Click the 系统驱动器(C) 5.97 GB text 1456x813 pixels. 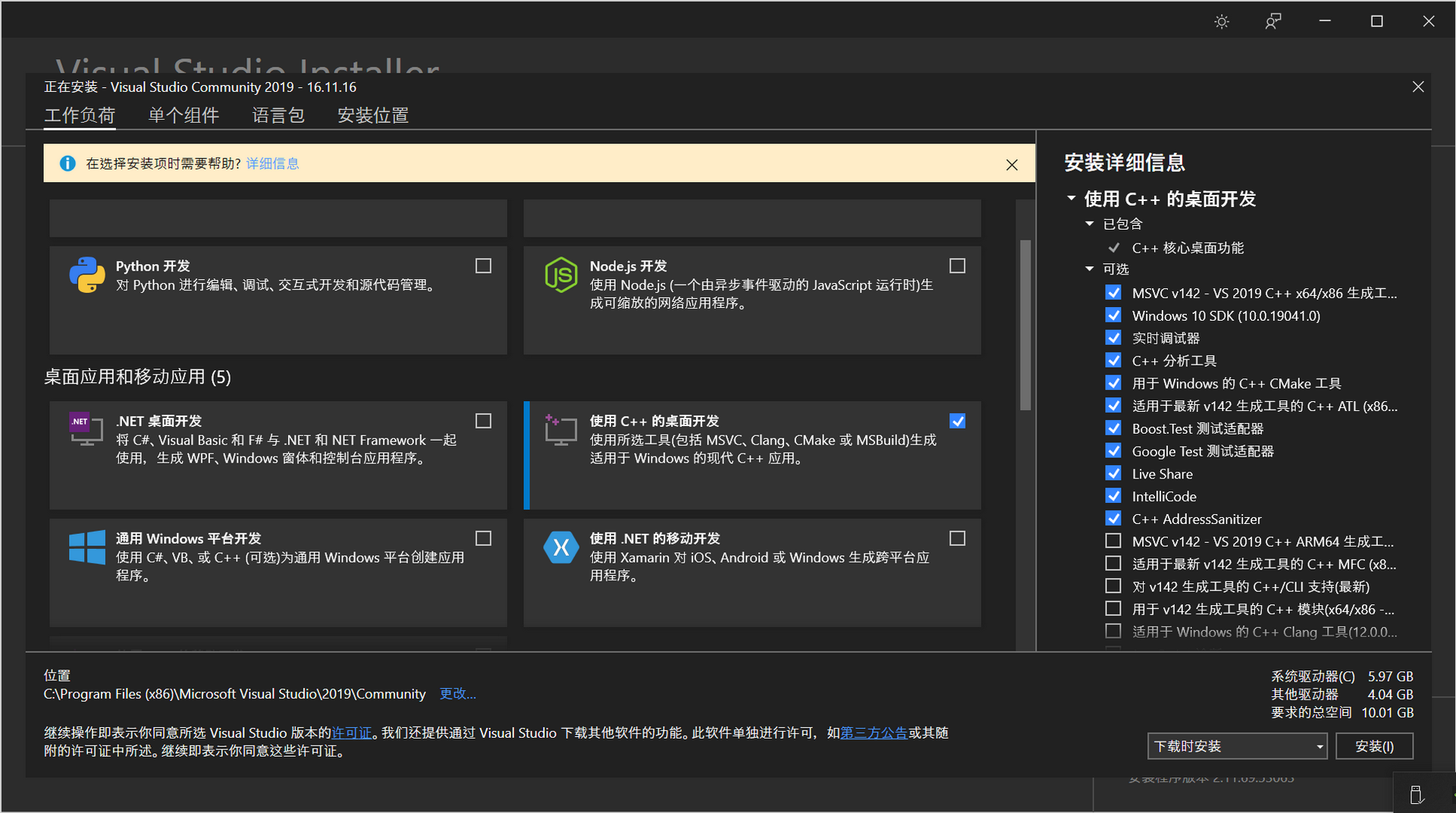[x=1342, y=676]
